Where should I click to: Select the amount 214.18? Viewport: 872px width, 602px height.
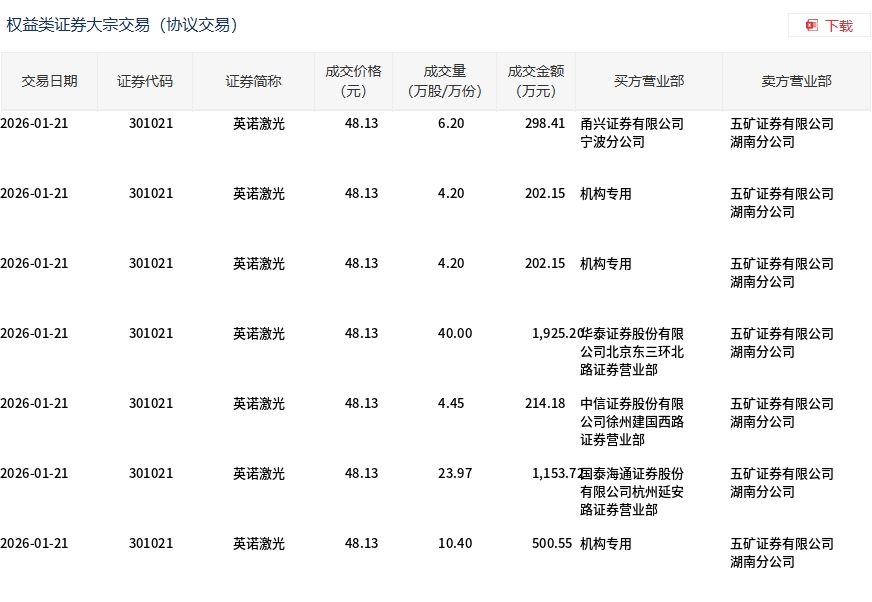(544, 403)
